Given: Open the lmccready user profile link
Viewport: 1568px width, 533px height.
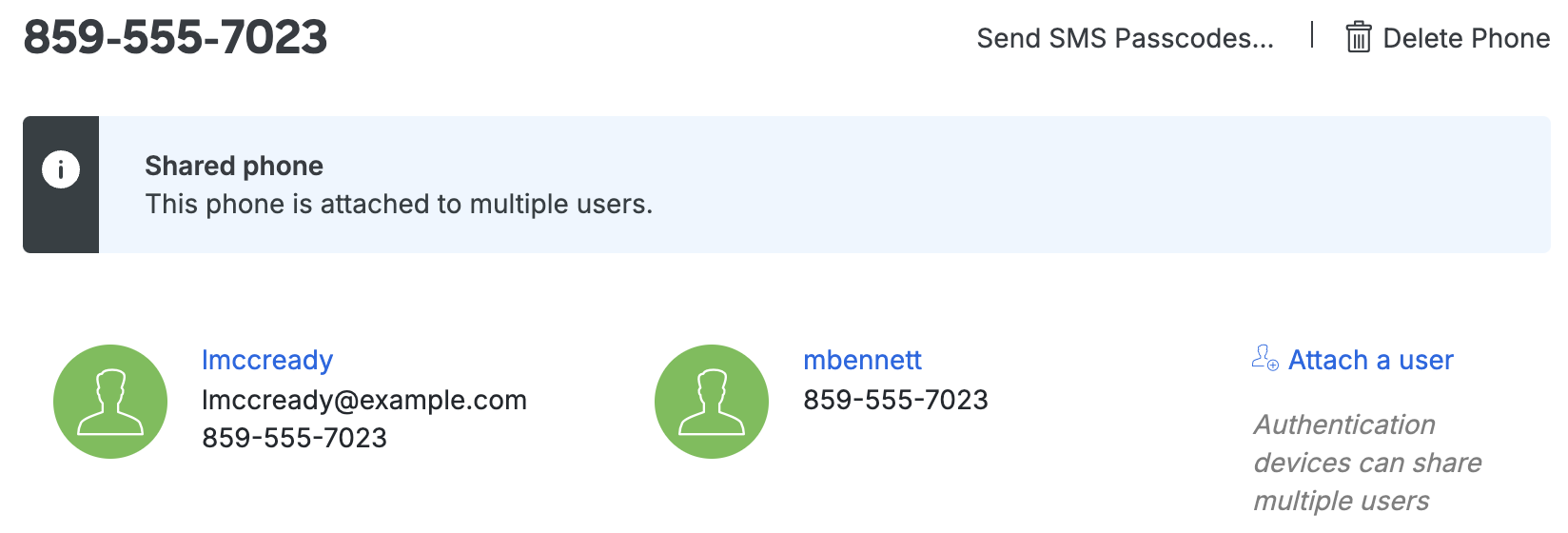Looking at the screenshot, I should tap(267, 360).
